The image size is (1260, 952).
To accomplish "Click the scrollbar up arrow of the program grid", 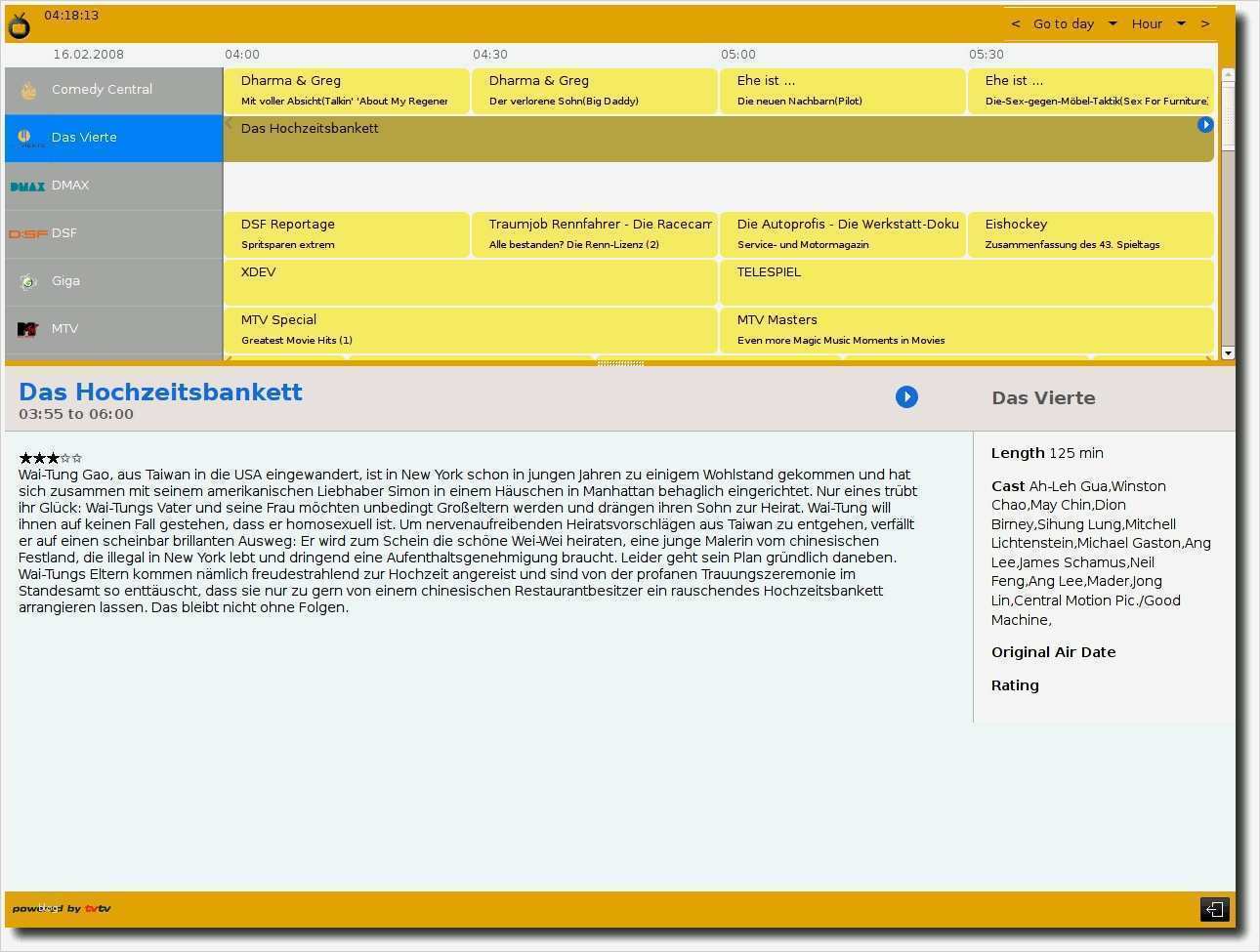I will 1228,74.
